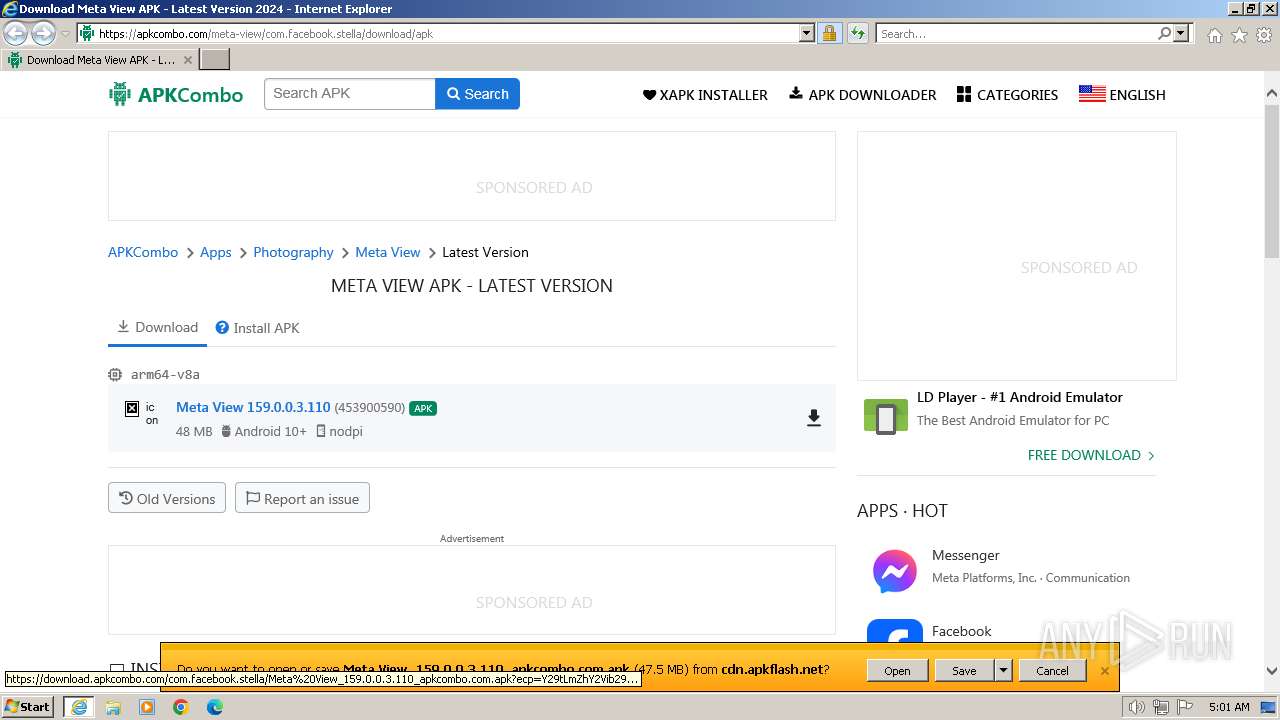Expand the search provider dropdown arrow
This screenshot has height=720, width=1280.
(x=1181, y=33)
